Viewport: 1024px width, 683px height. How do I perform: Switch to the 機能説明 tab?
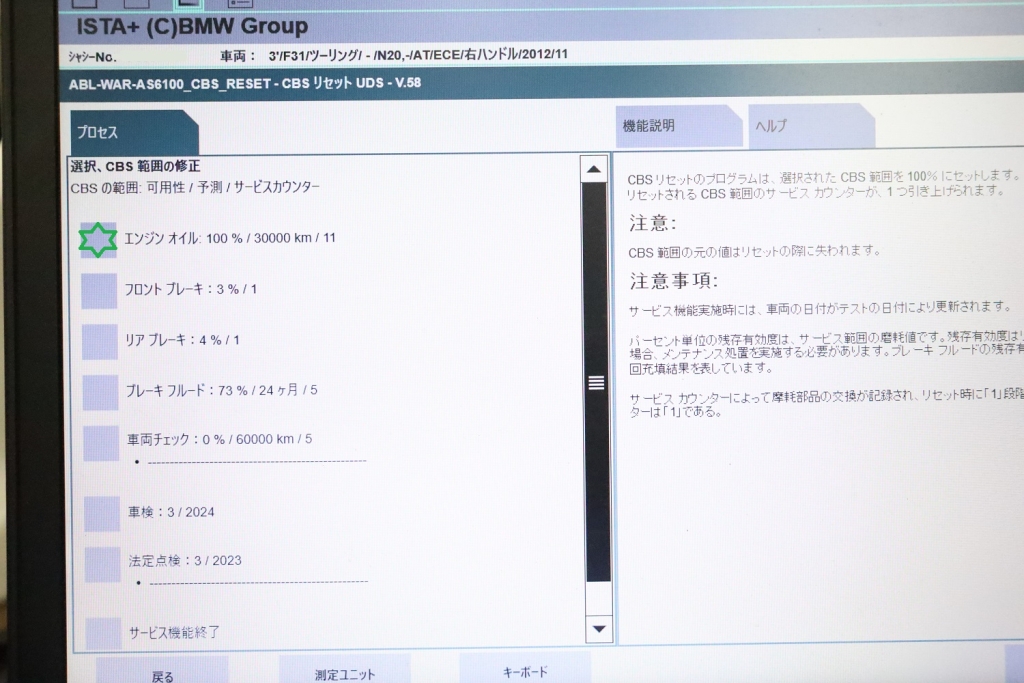[678, 125]
